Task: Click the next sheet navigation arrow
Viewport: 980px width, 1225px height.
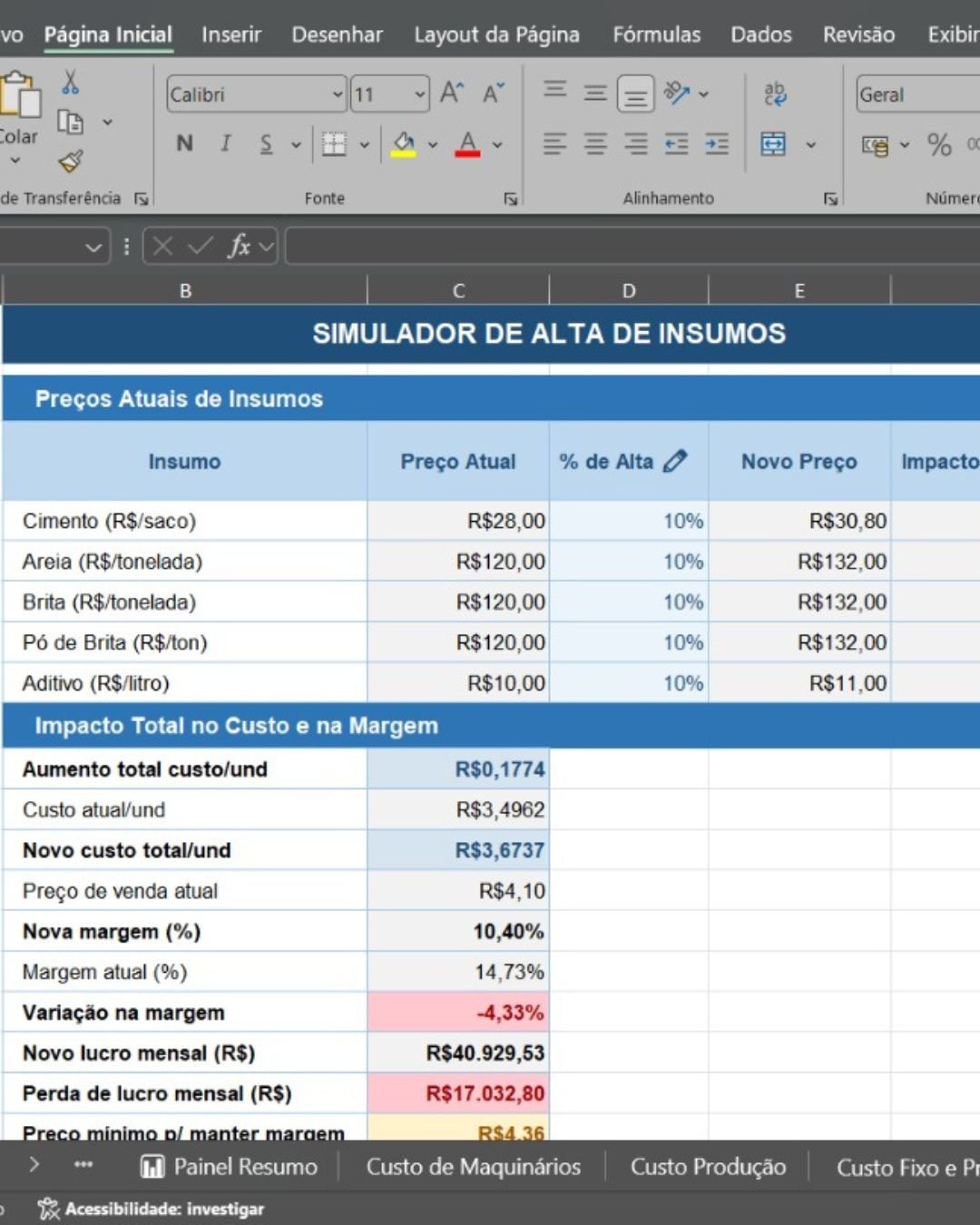Action: (34, 1165)
